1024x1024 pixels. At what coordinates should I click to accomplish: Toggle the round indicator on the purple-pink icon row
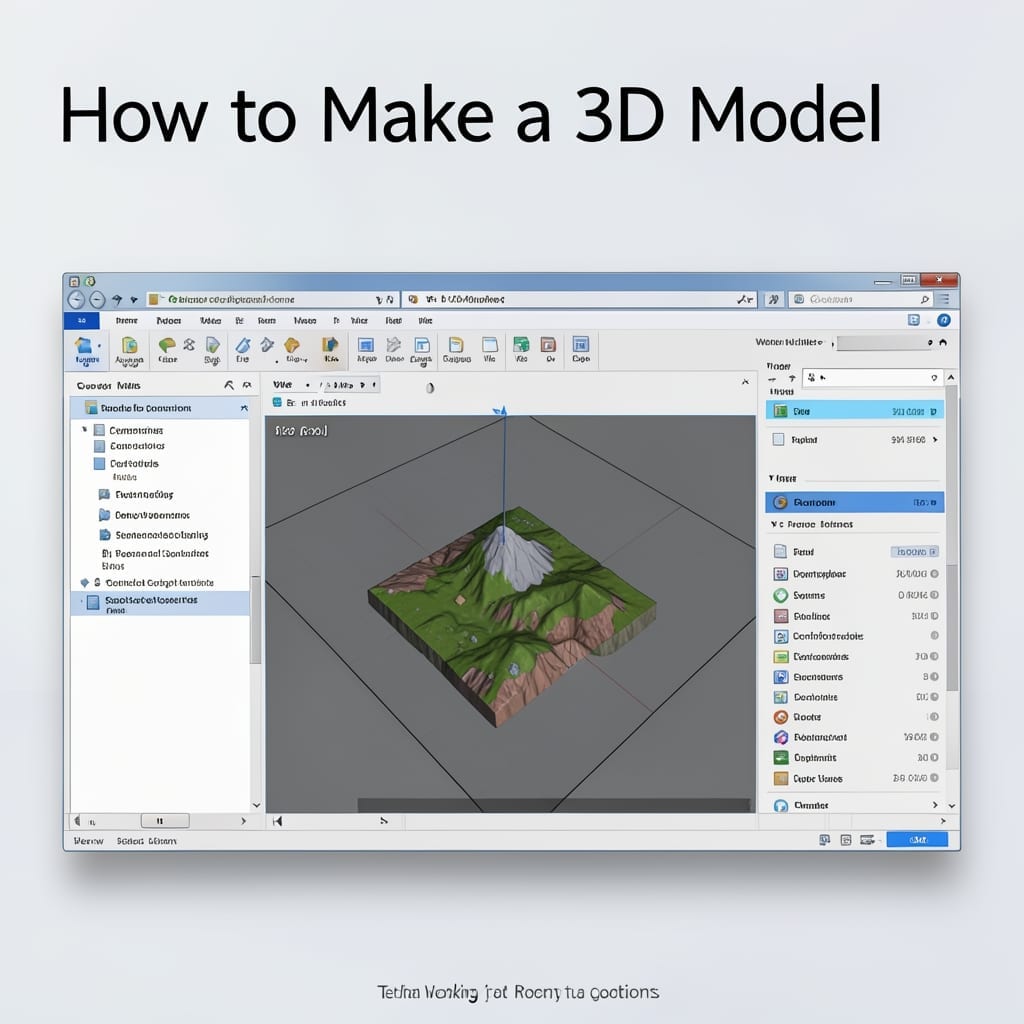point(935,737)
